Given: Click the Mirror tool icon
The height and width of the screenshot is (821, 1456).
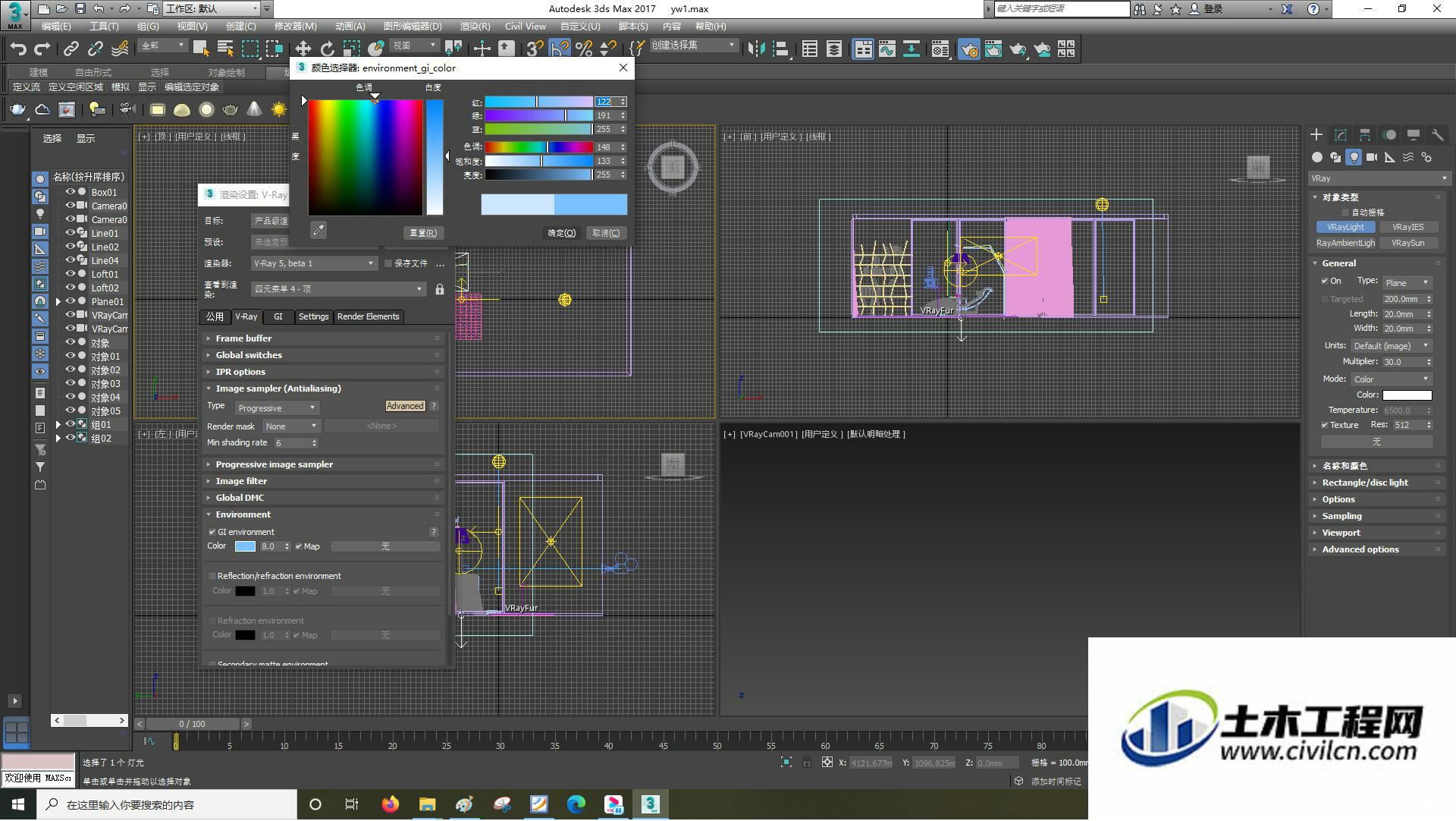Looking at the screenshot, I should point(756,49).
